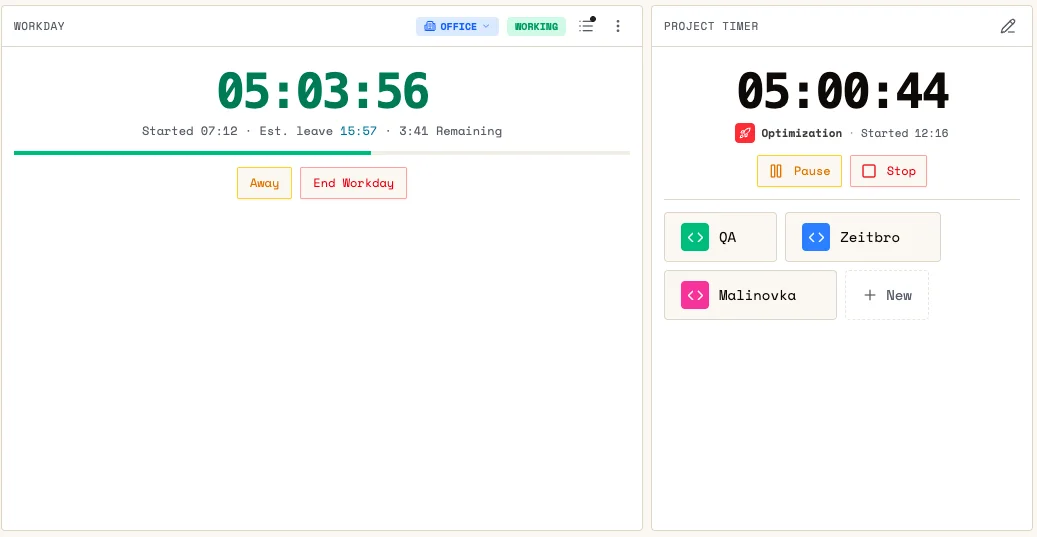Click the pink Malinovka code icon
Image resolution: width=1037 pixels, height=537 pixels.
click(x=695, y=295)
